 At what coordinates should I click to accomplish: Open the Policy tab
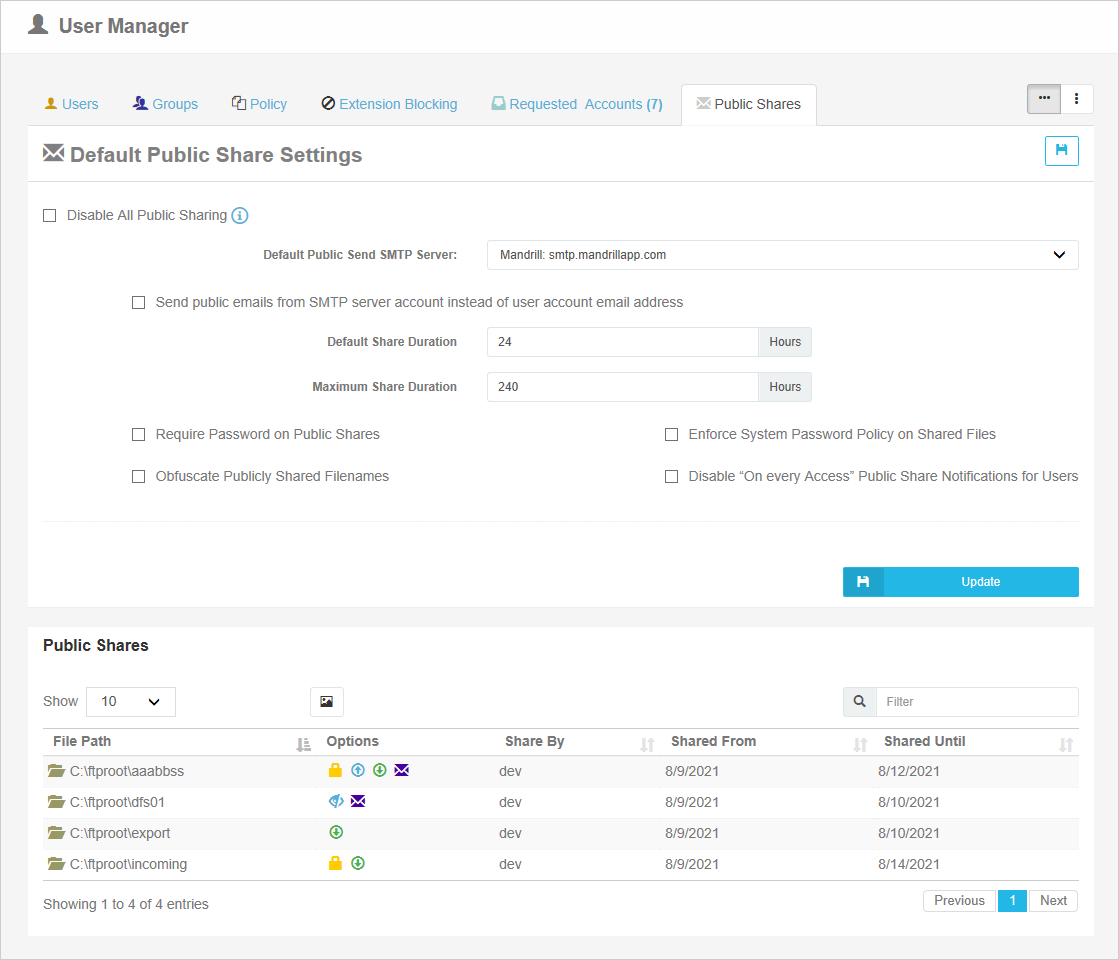259,104
